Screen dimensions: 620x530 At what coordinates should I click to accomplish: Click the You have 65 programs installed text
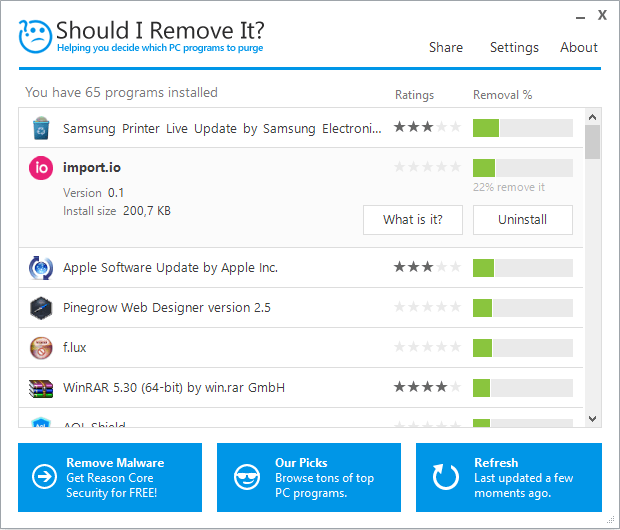(121, 93)
